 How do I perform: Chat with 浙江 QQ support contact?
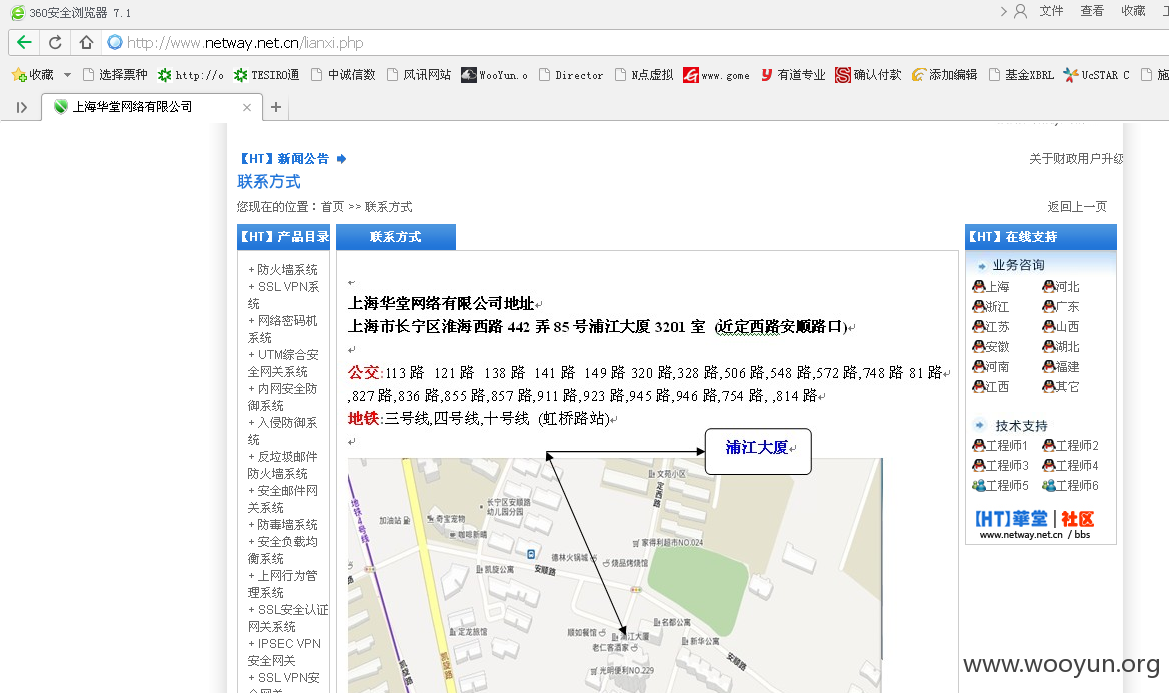click(991, 307)
